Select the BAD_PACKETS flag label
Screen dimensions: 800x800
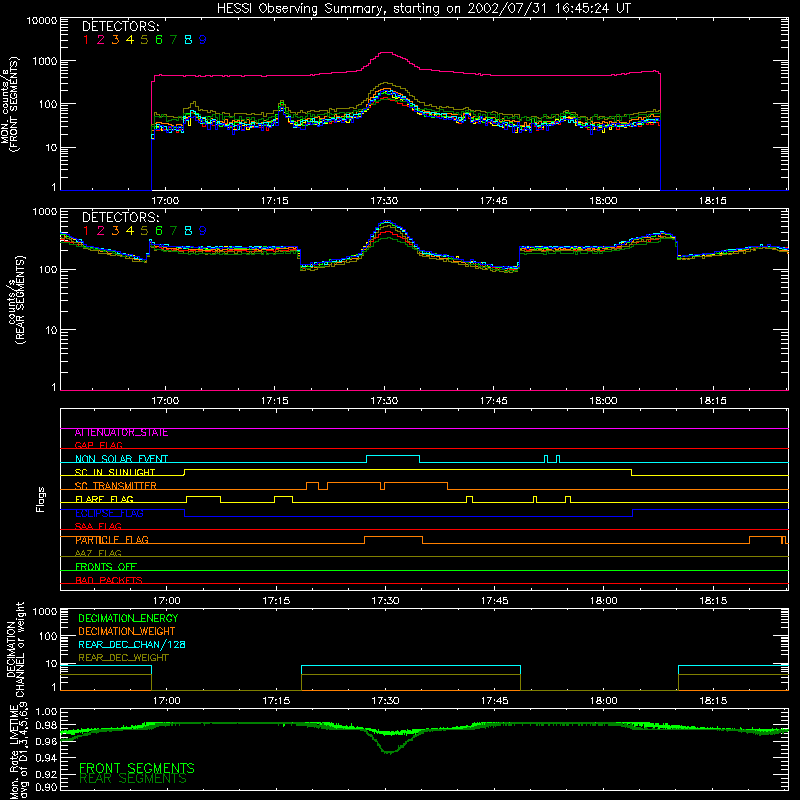pos(109,580)
